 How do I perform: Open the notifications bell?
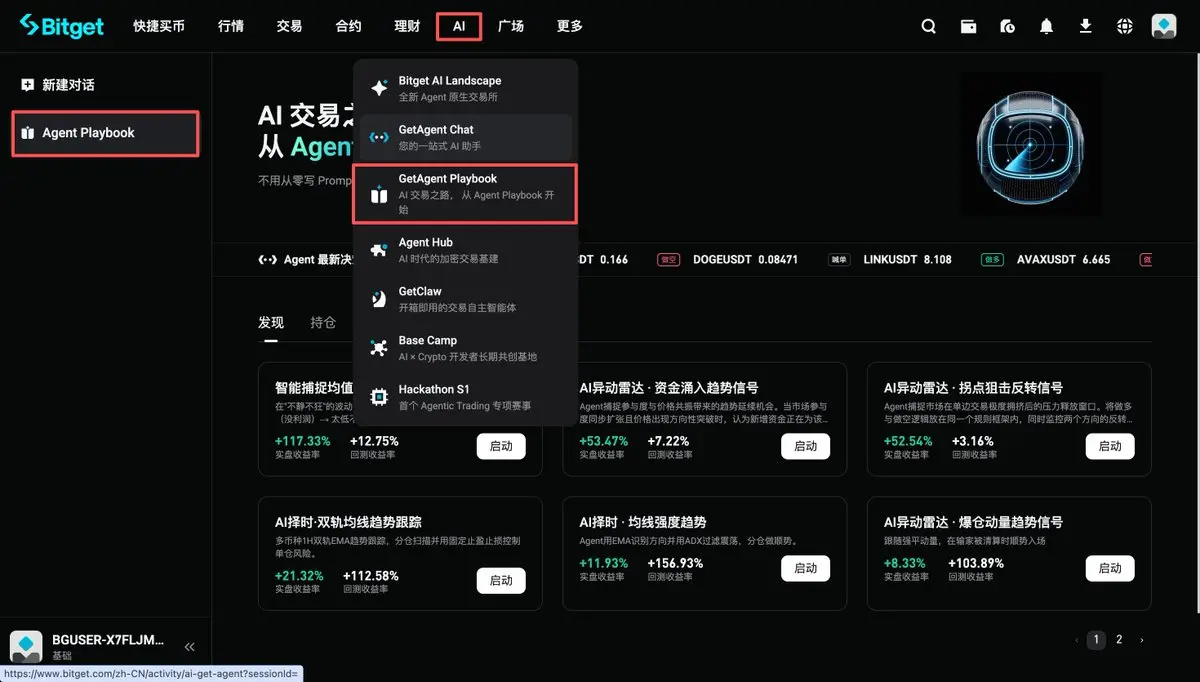(1046, 27)
